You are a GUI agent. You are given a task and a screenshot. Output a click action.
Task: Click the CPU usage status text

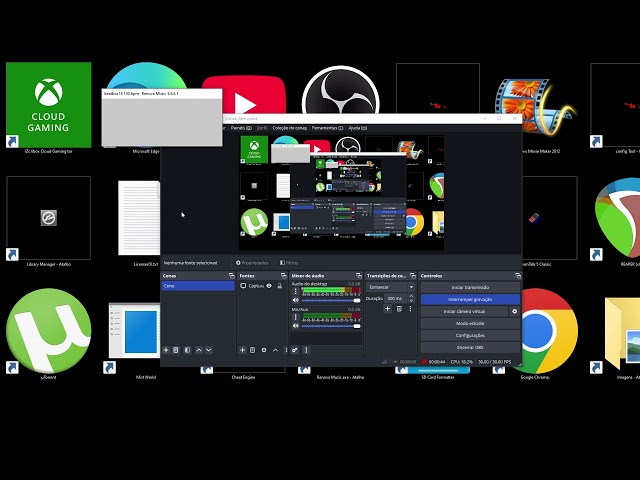coord(462,362)
